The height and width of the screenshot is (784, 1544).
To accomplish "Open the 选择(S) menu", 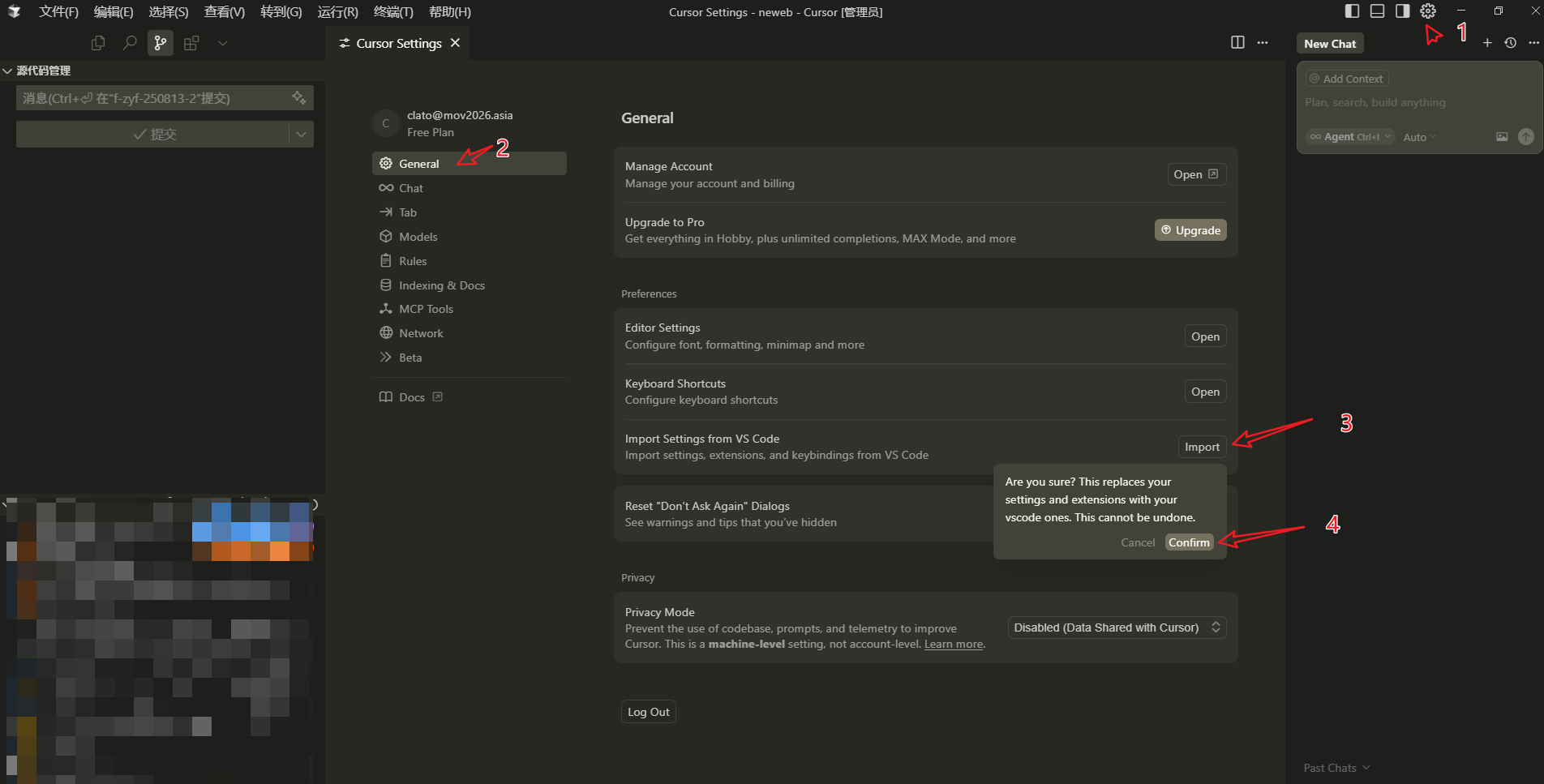I will 169,12.
